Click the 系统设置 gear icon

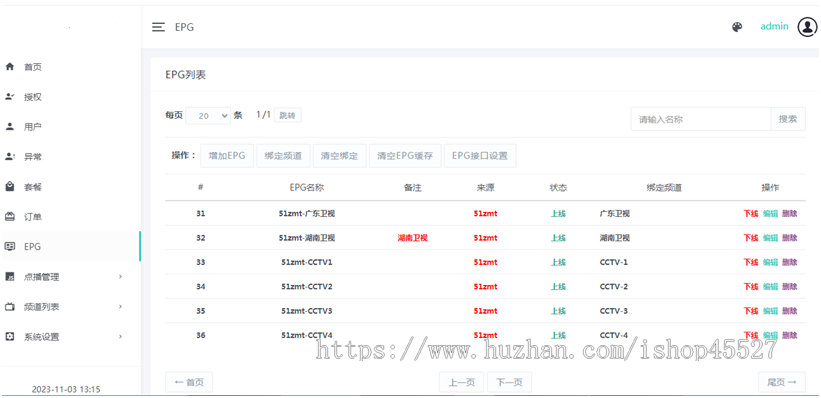tap(9, 336)
